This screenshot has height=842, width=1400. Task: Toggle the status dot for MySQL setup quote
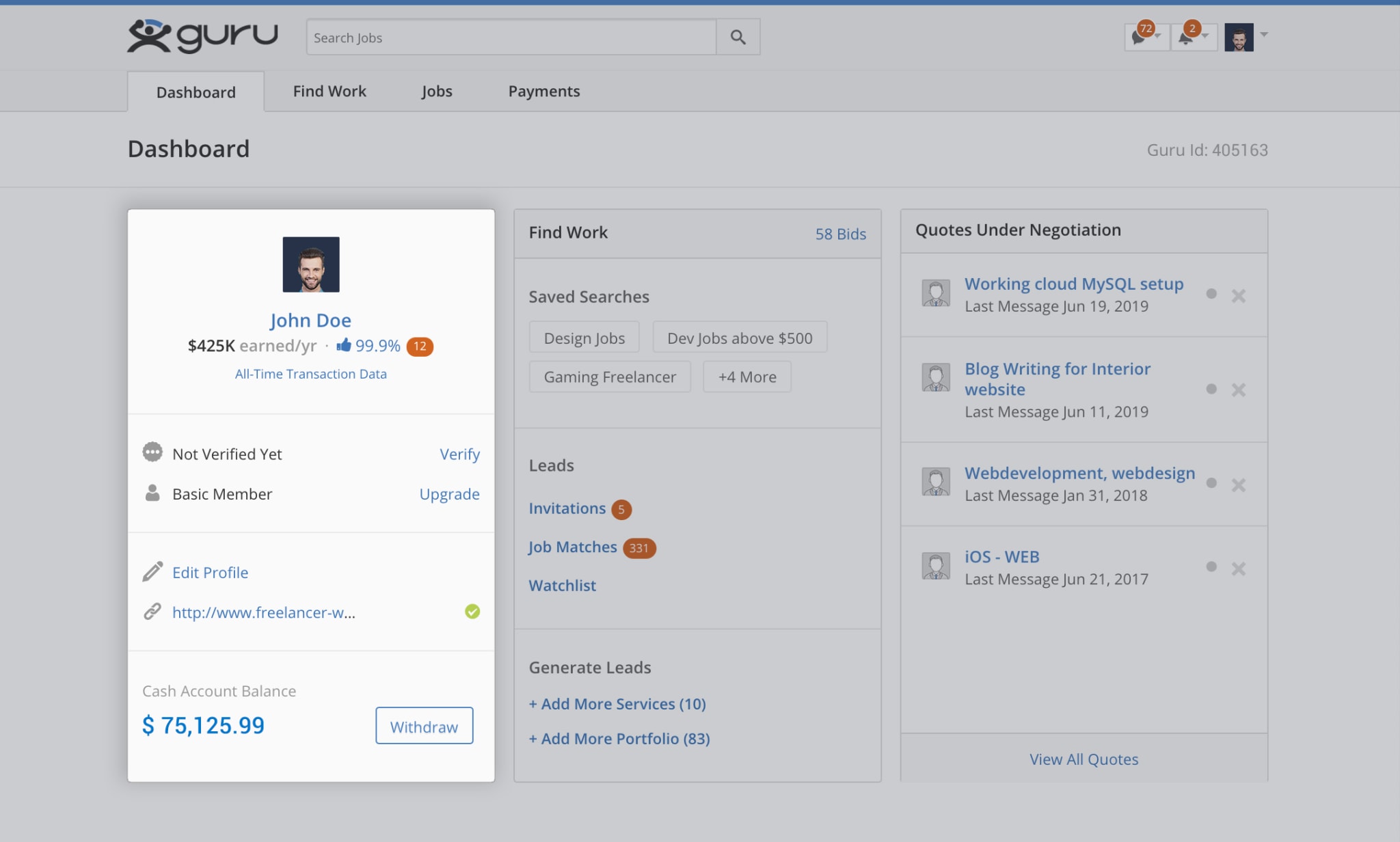(1211, 294)
